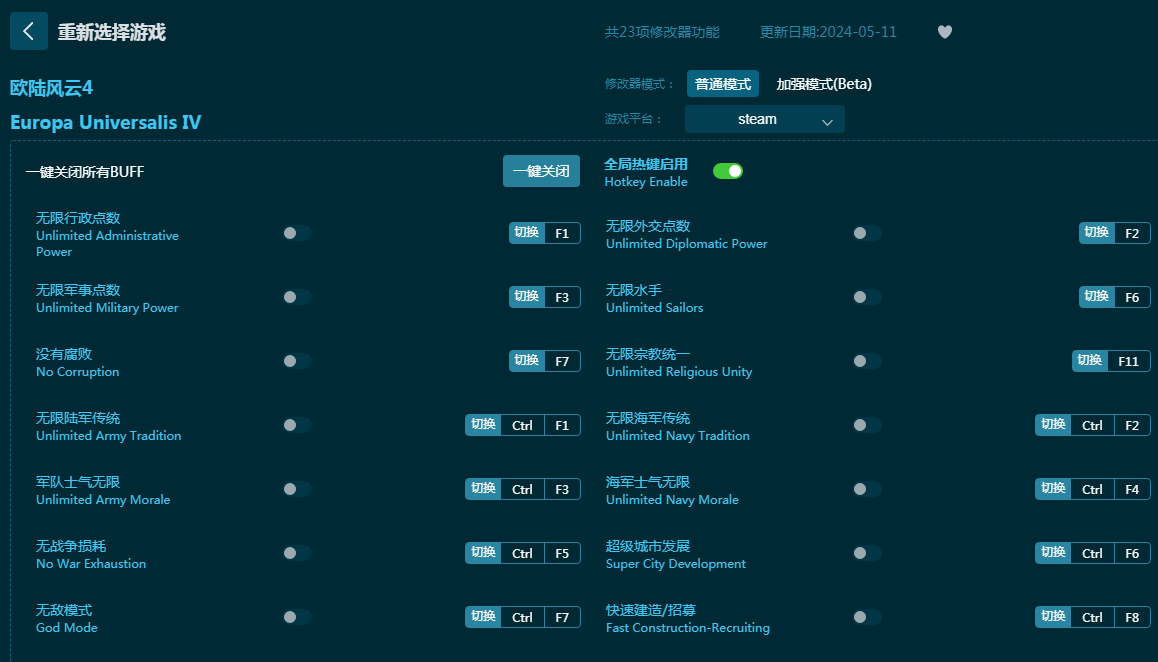The width and height of the screenshot is (1158, 662).
Task: Click the 共23项修改器功能 text
Action: tap(662, 32)
